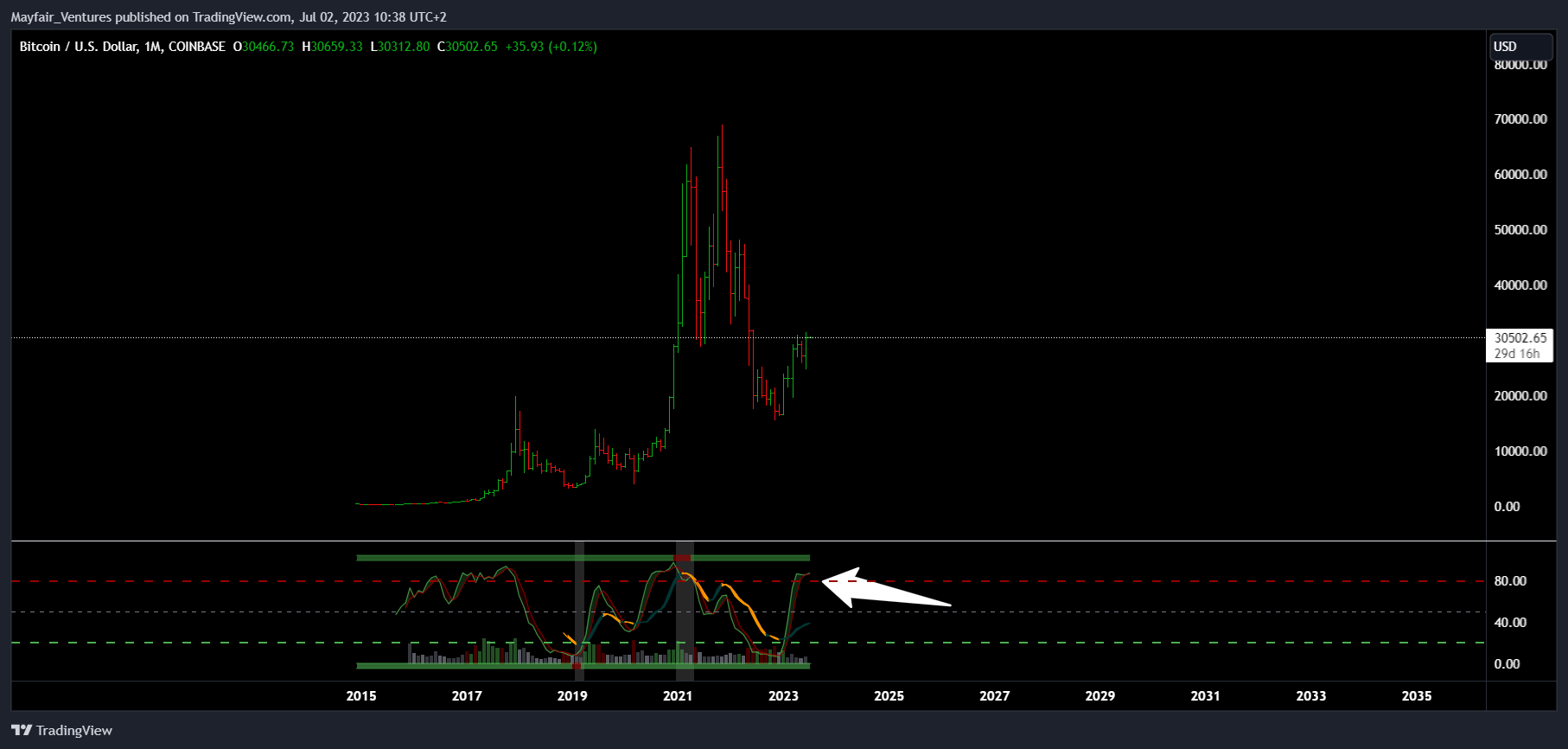Viewport: 1568px width, 749px height.
Task: Click the COINBASE exchange label
Action: [x=197, y=47]
